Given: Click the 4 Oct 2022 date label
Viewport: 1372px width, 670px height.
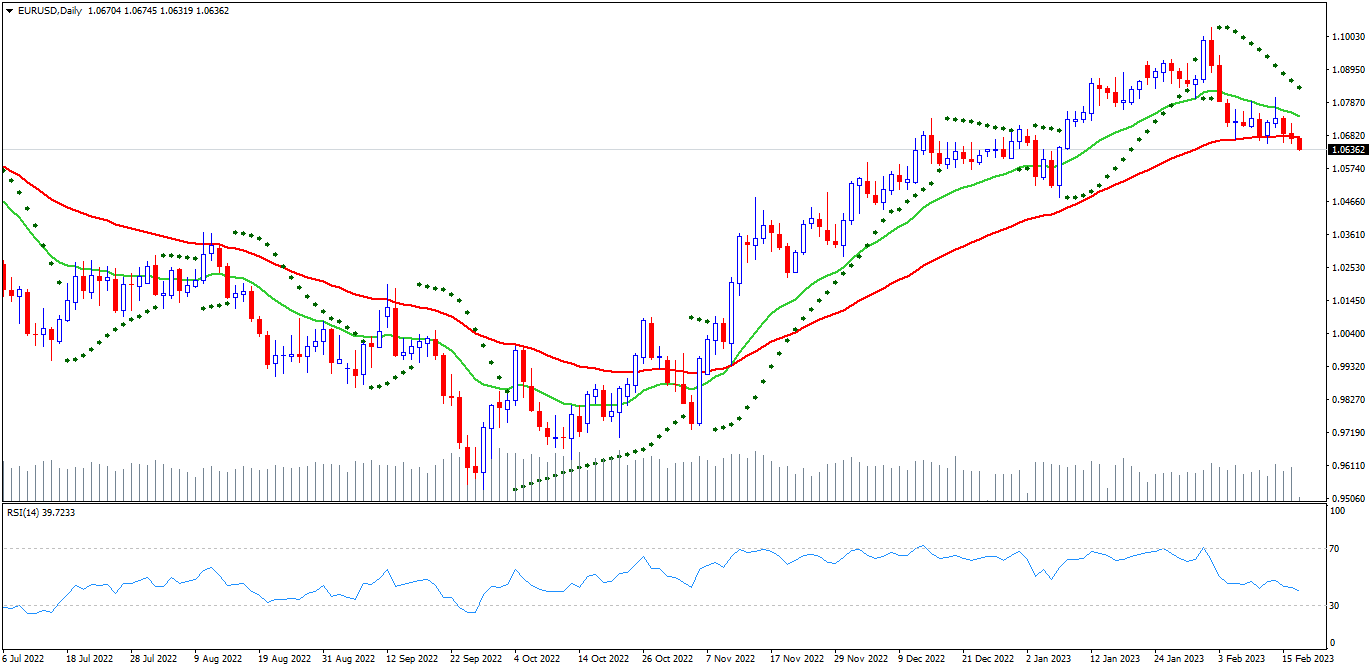Looking at the screenshot, I should tap(538, 660).
